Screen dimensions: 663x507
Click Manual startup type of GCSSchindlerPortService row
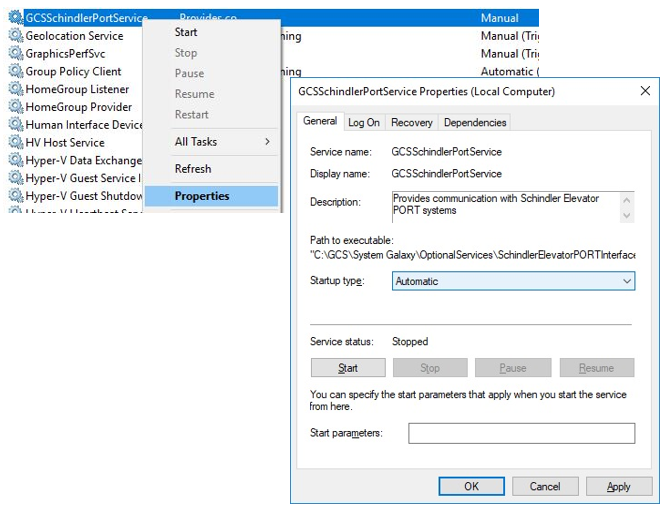(499, 18)
